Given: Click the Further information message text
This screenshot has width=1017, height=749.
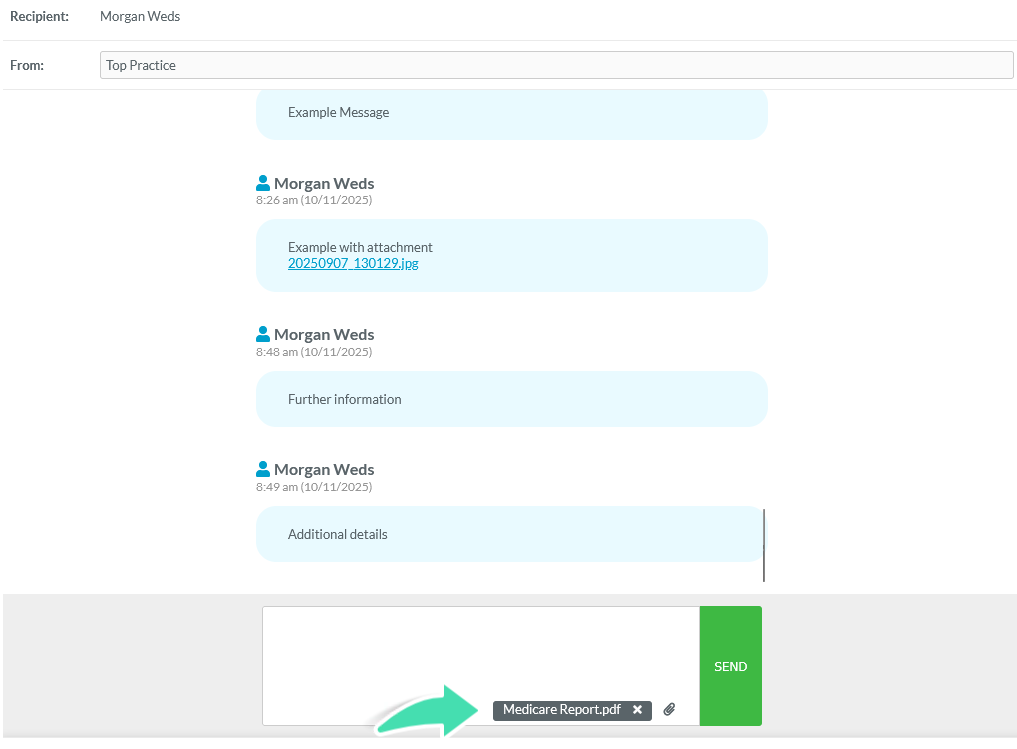Looking at the screenshot, I should 344,399.
